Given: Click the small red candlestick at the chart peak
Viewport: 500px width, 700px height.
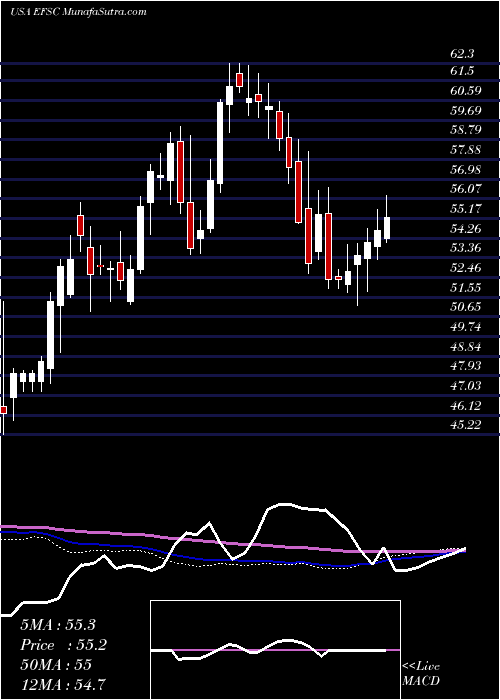Looking at the screenshot, I should tap(239, 79).
